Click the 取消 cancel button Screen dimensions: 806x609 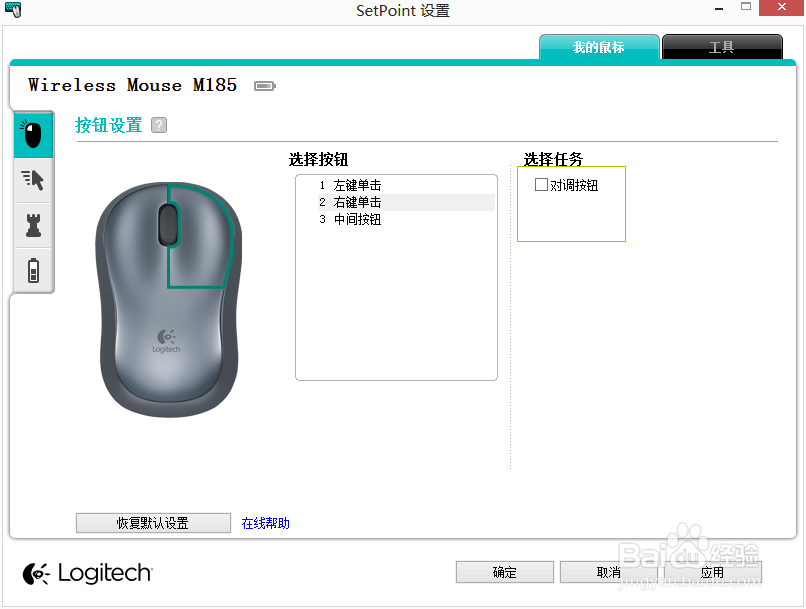(609, 572)
